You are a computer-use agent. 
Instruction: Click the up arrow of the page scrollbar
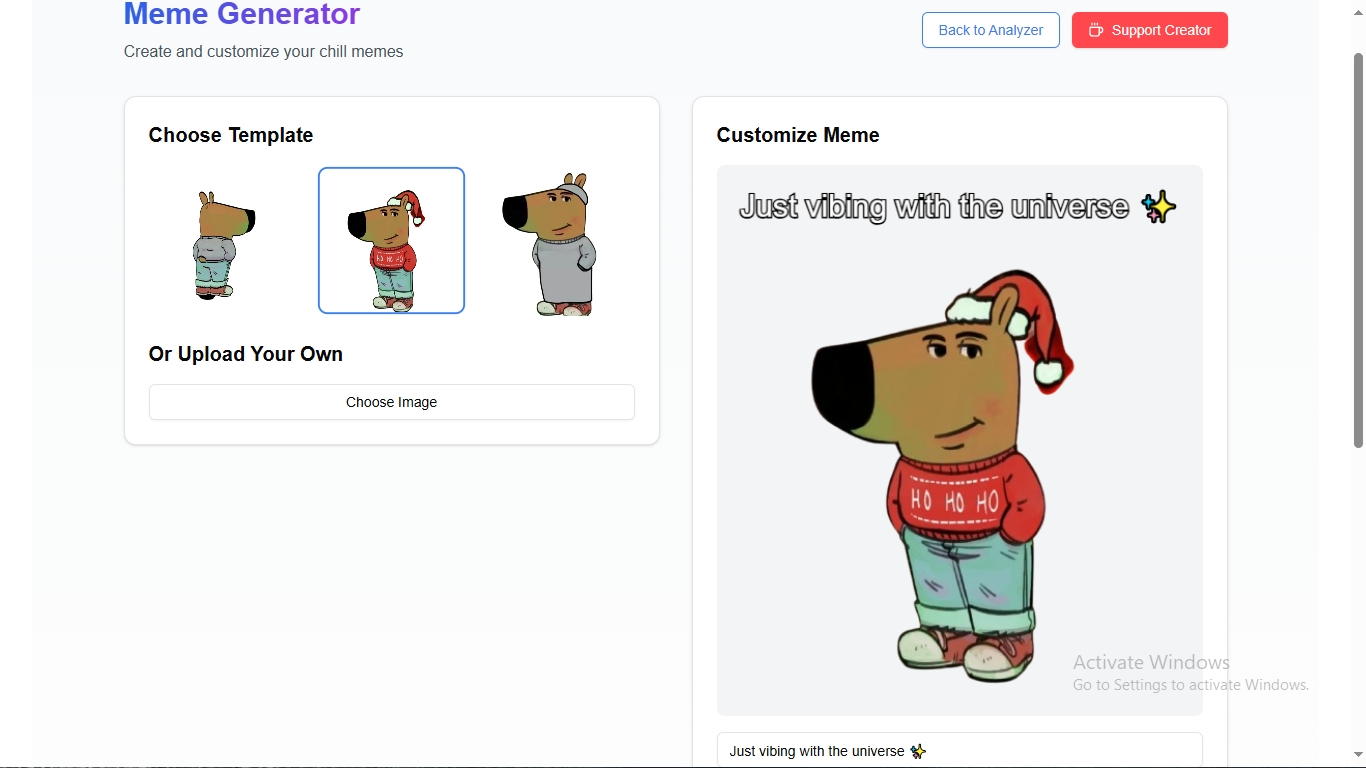1358,12
